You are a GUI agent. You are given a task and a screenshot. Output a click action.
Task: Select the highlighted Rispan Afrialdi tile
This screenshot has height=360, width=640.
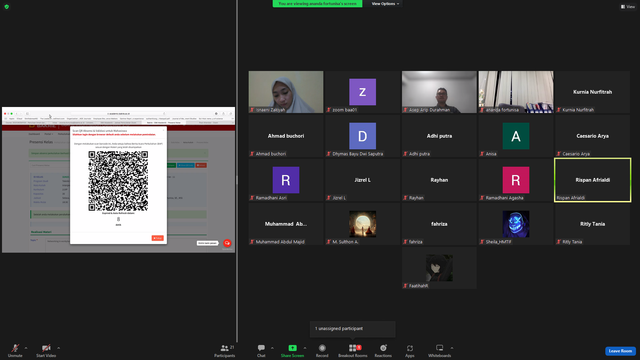point(593,180)
